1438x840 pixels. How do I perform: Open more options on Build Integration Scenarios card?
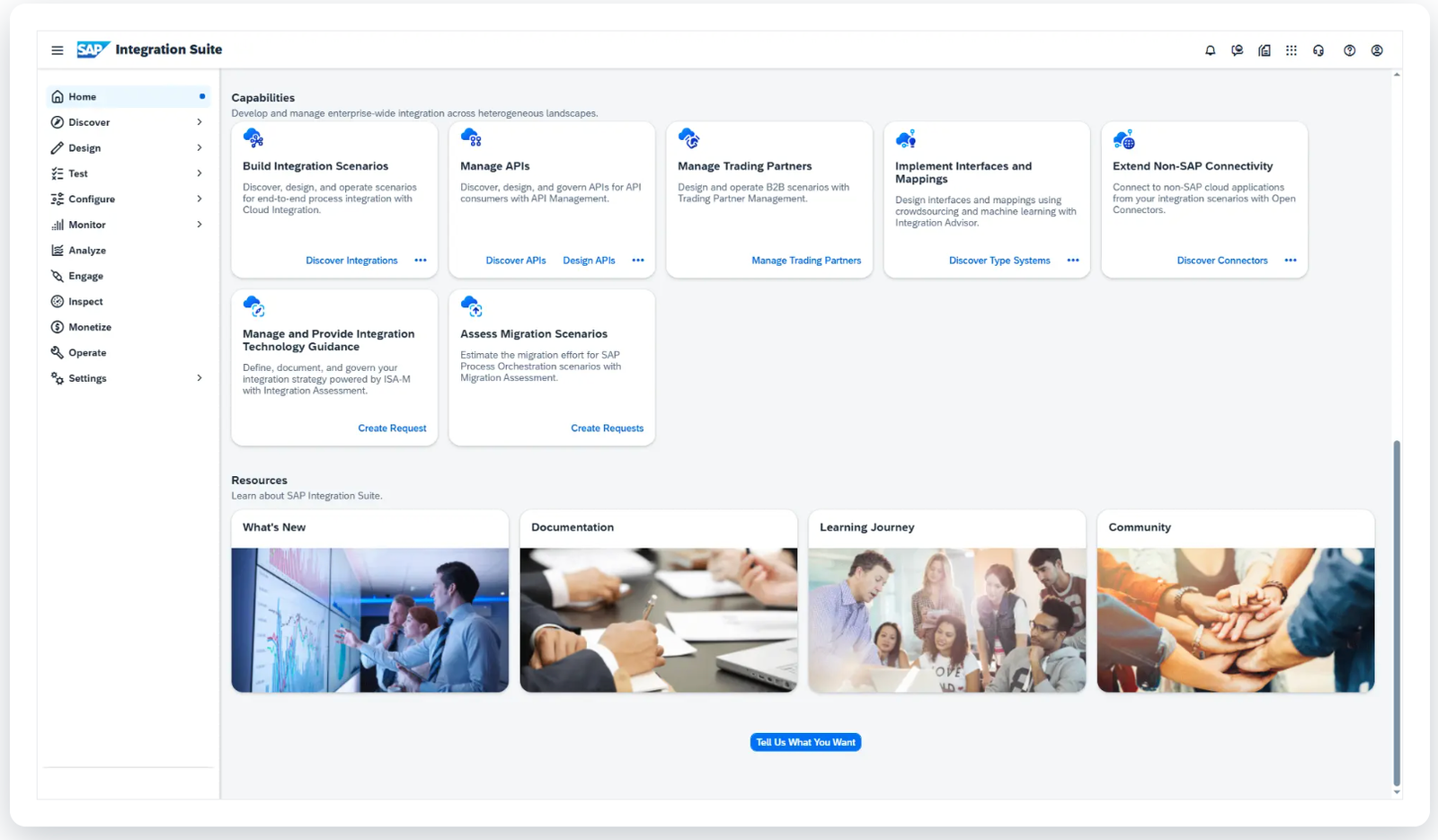point(421,261)
